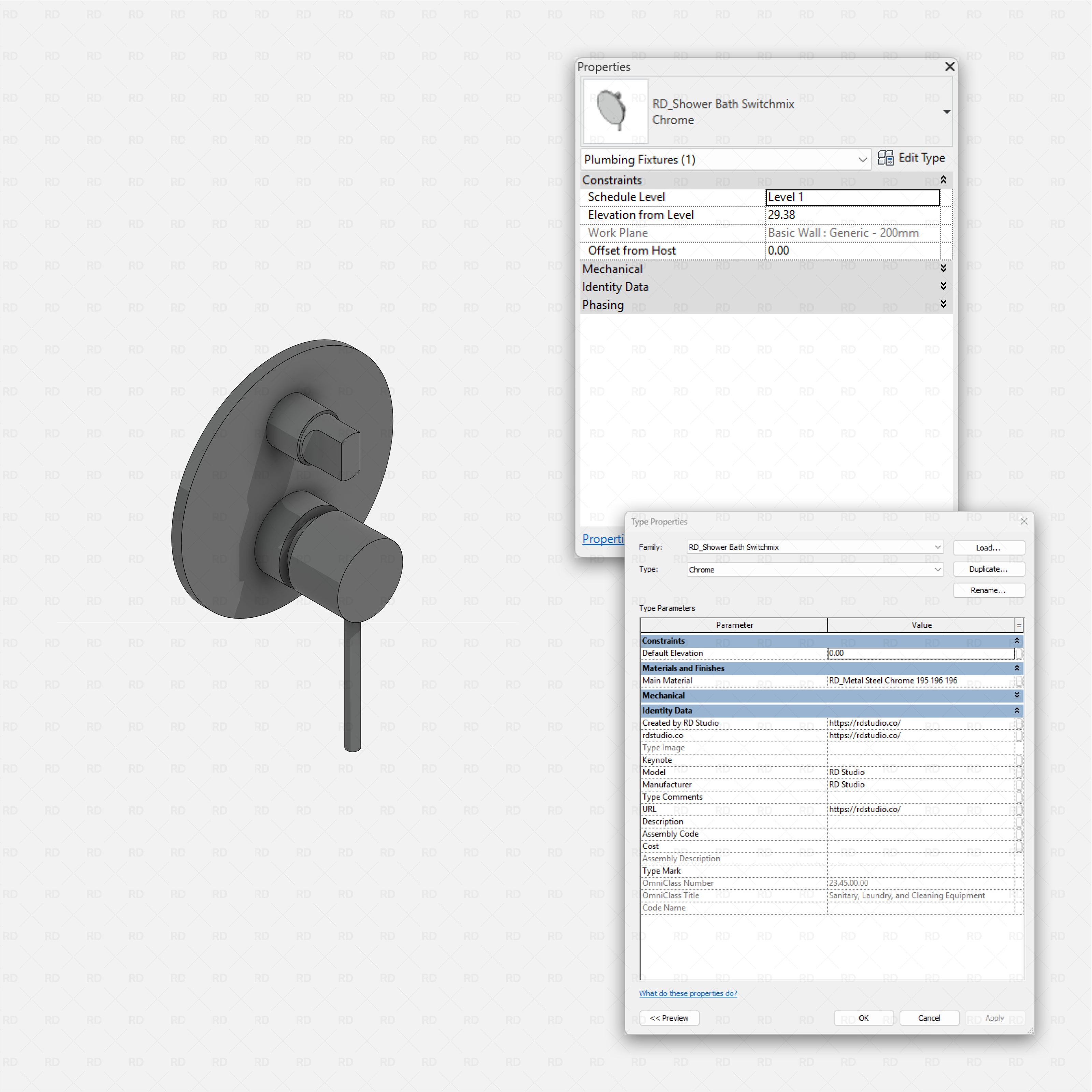1092x1092 pixels.
Task: Click the Load... button
Action: point(989,548)
